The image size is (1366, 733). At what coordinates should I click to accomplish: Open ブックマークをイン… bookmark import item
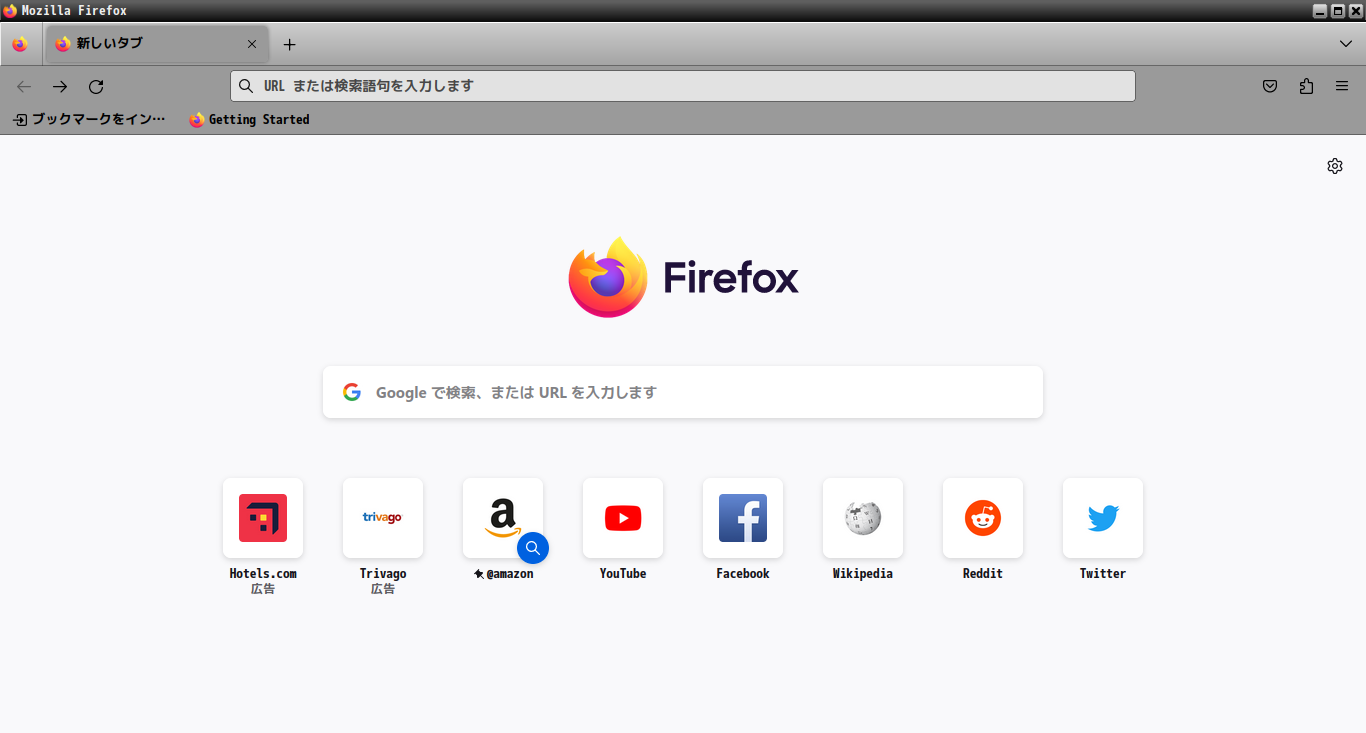point(89,119)
